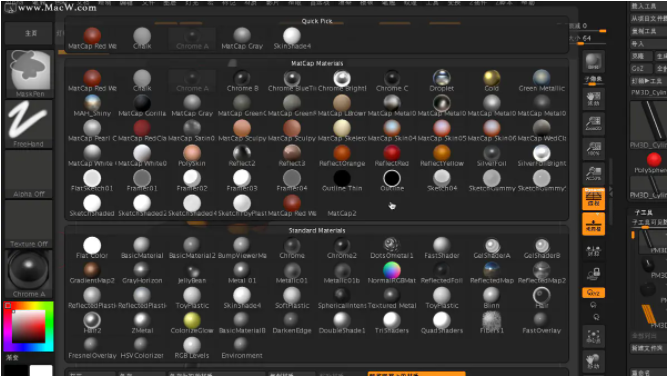The image size is (667, 377).
Task: Select the black main color swatch
Action: click(16, 370)
